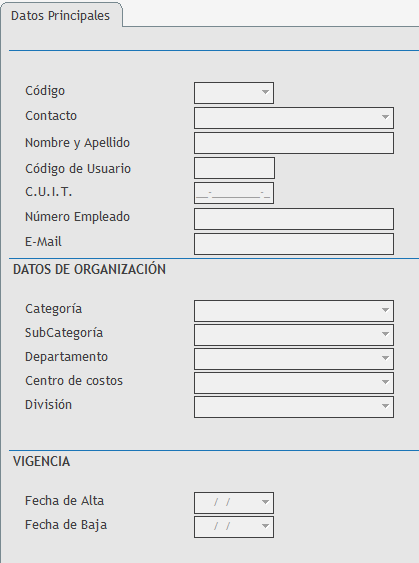The image size is (419, 563).
Task: Click the E-Mail input field
Action: click(x=294, y=244)
